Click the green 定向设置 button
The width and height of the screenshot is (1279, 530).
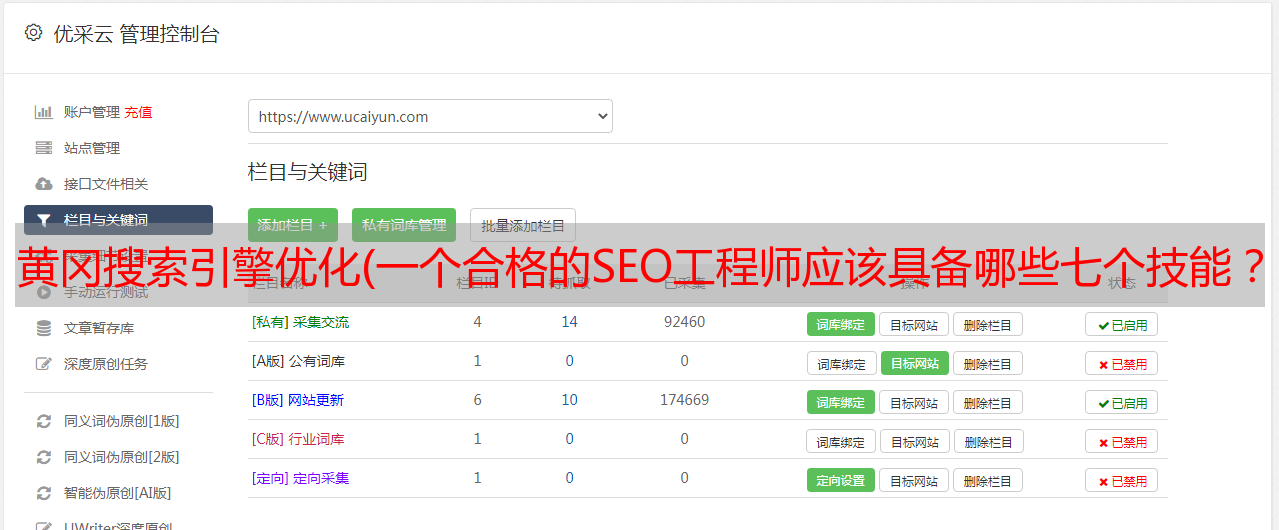click(x=841, y=480)
